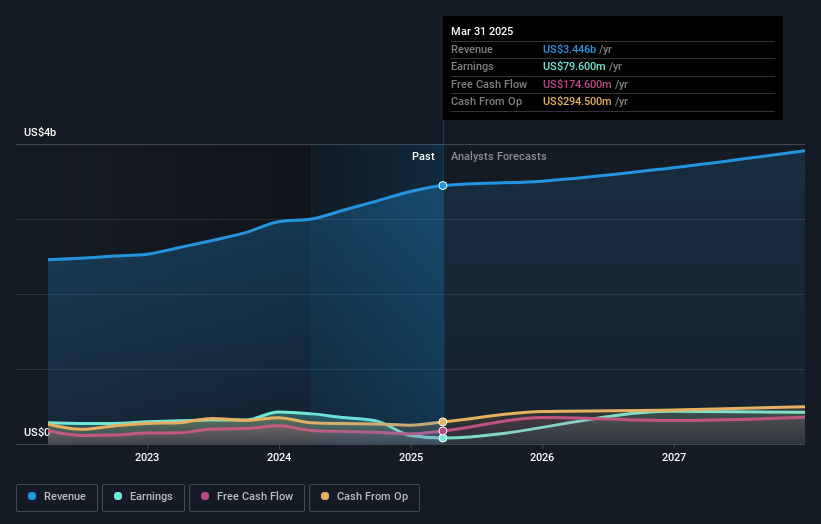Toggle the Revenue legend series

click(57, 497)
